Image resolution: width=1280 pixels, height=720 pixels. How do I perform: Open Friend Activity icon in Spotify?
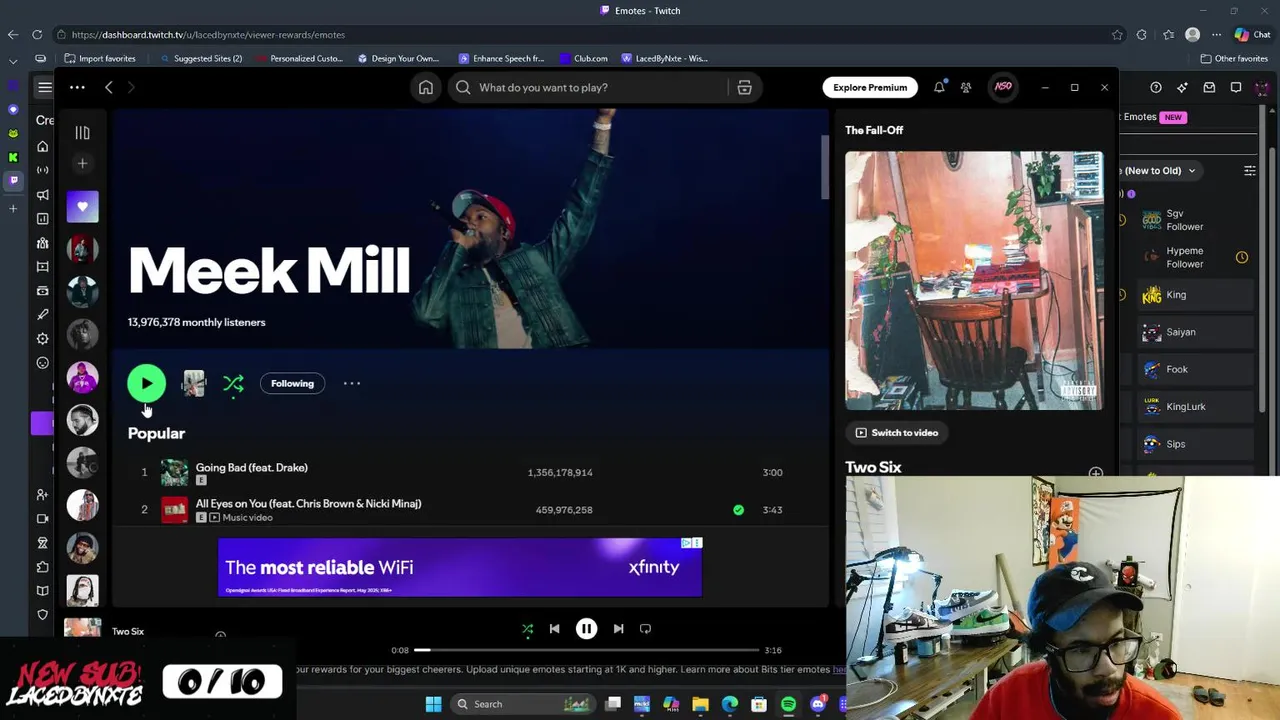tap(966, 88)
